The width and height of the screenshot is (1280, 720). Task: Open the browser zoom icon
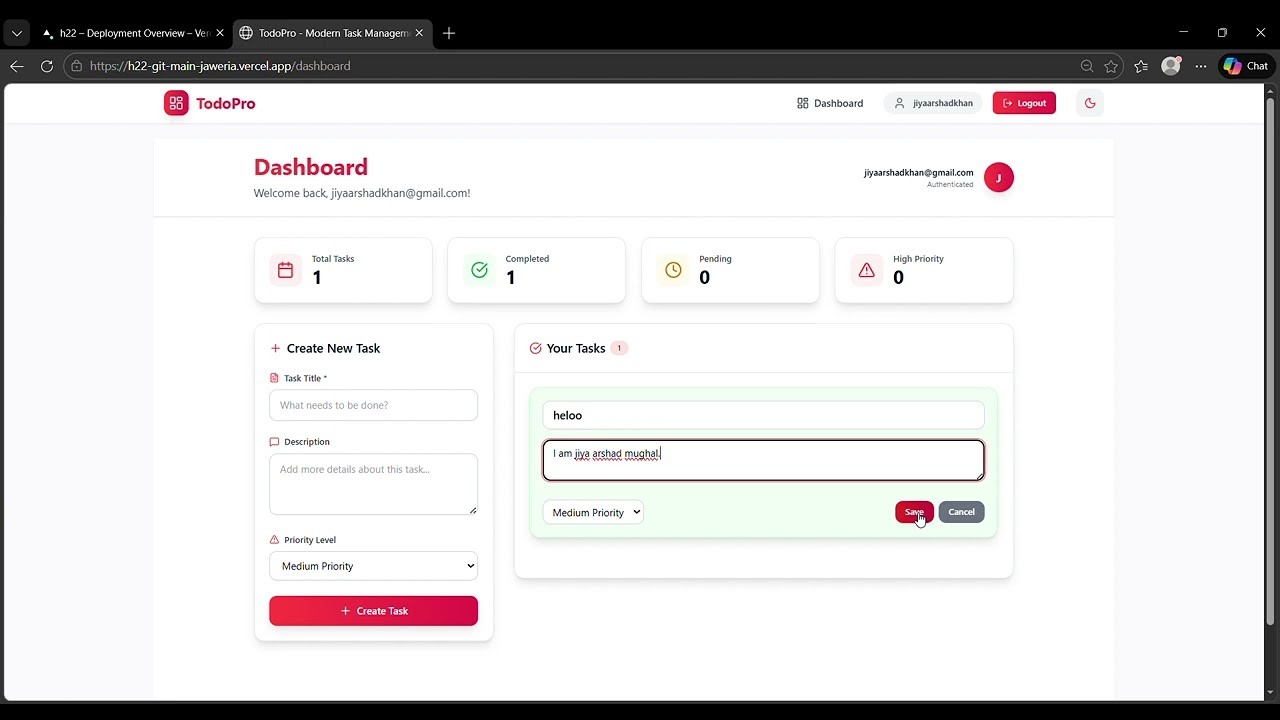(1087, 66)
